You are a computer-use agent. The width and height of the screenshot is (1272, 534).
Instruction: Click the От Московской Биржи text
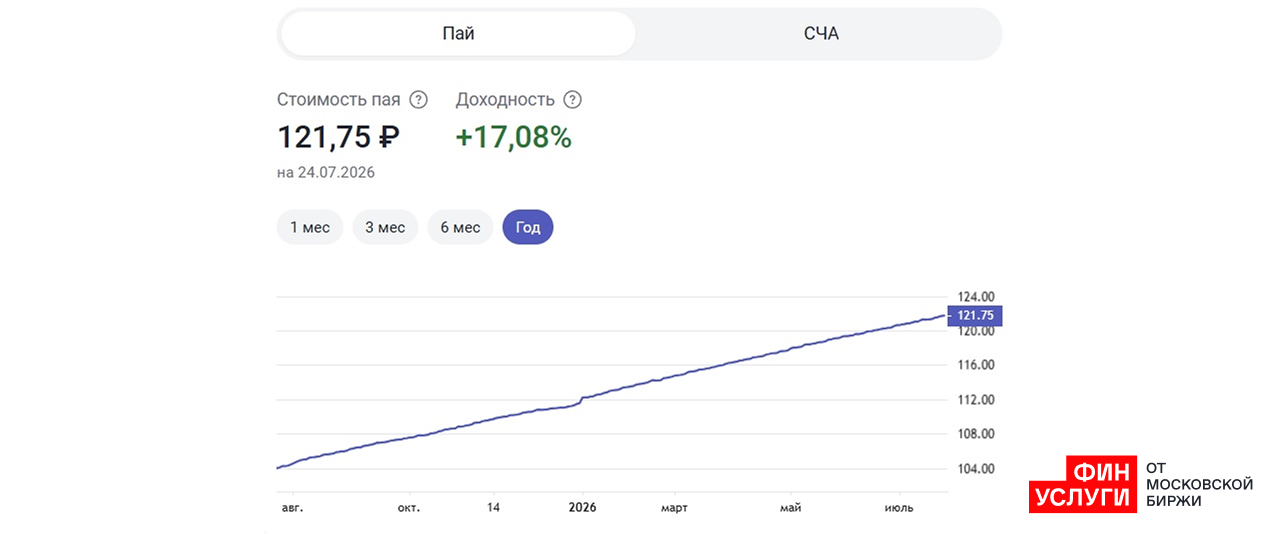[1198, 485]
